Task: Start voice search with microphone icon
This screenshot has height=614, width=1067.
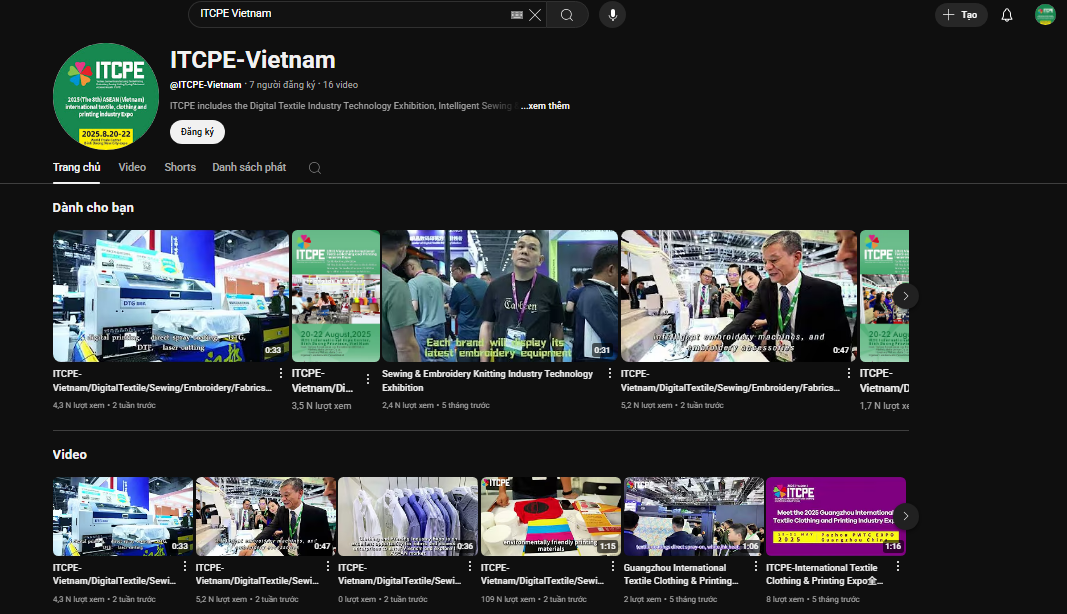Action: point(612,15)
